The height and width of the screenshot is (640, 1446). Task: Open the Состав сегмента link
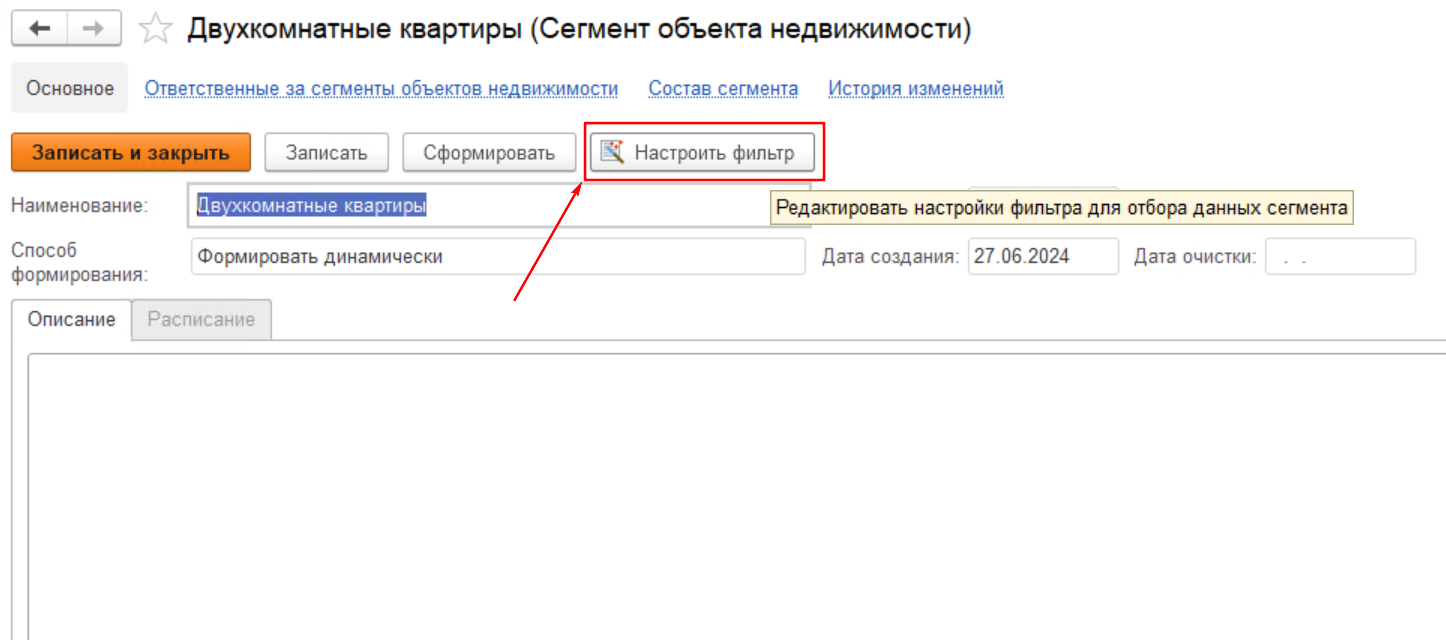(723, 88)
